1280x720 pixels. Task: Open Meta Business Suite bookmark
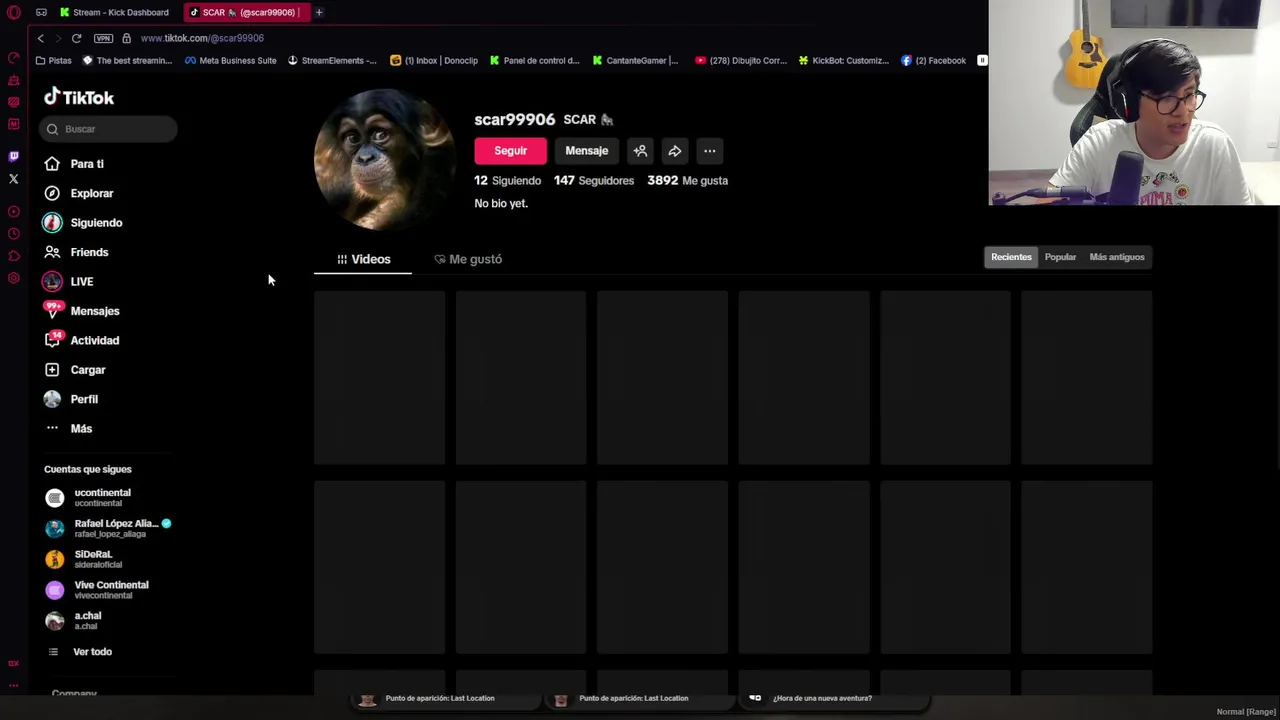point(230,60)
